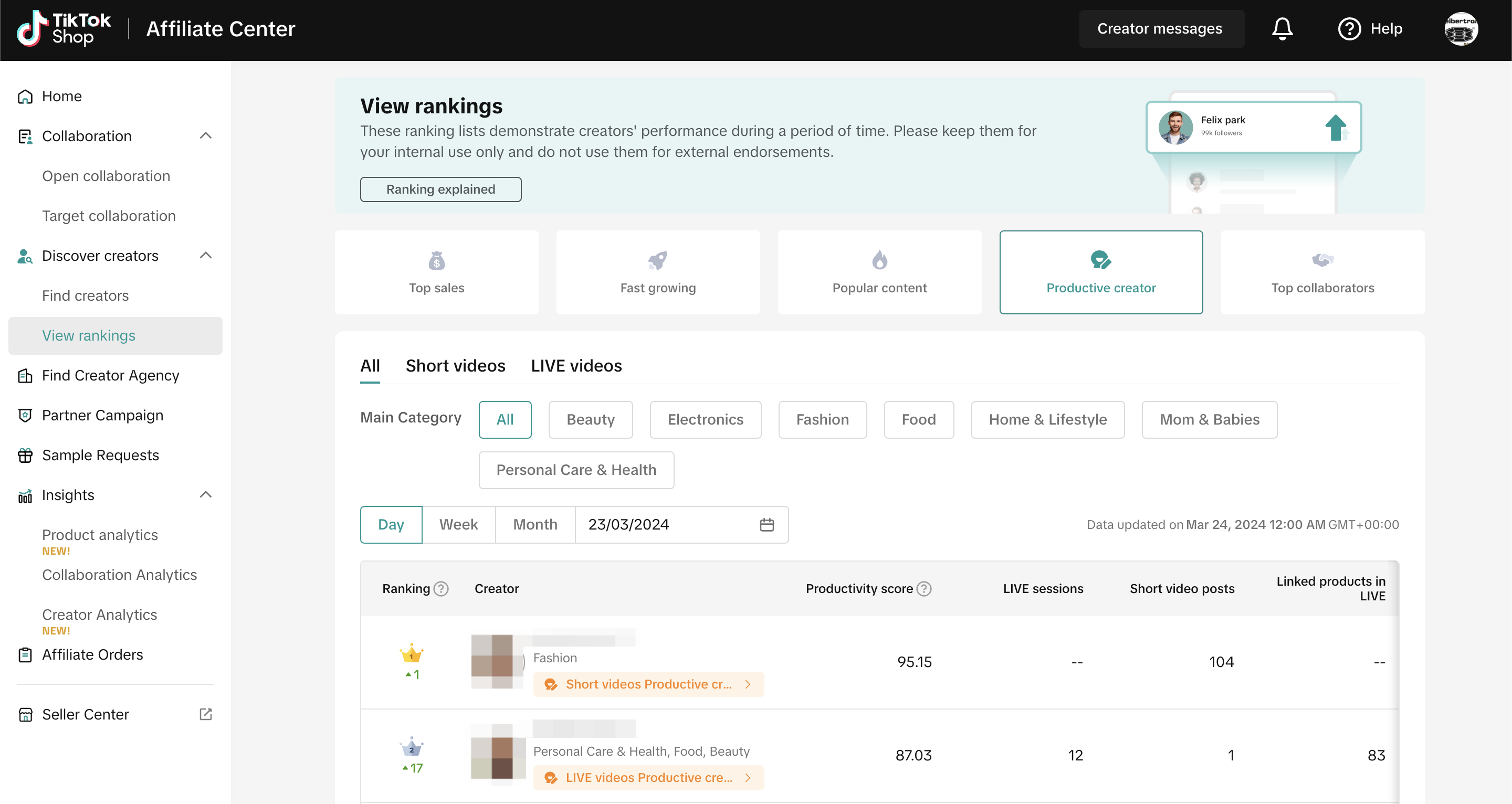Click the TikTok Shop logo
The height and width of the screenshot is (804, 1512).
(64, 28)
